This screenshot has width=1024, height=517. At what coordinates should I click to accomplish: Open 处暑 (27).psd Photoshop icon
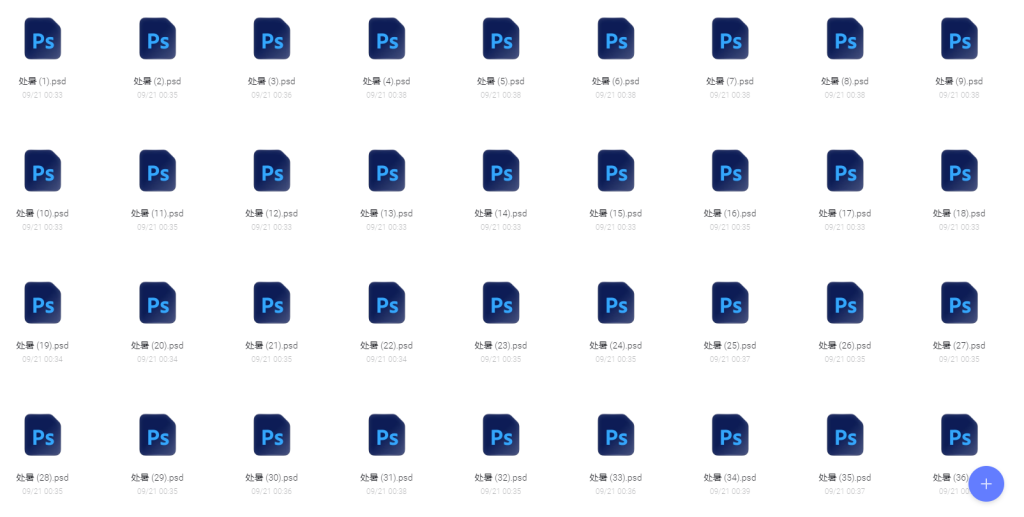959,303
